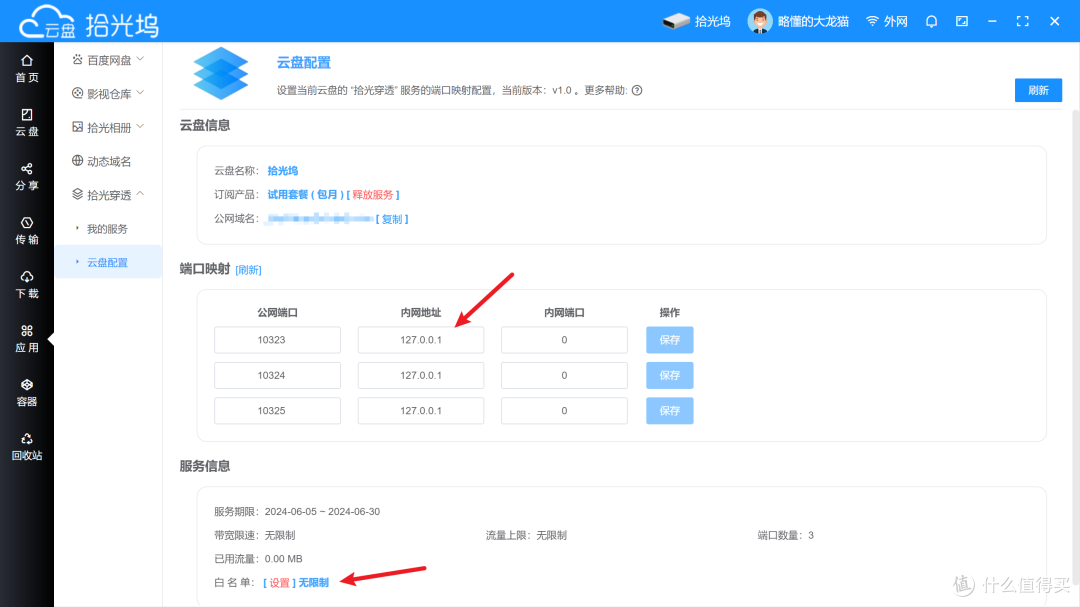Open the 传输 transfer sidebar icon
The image size is (1080, 607).
(x=27, y=230)
